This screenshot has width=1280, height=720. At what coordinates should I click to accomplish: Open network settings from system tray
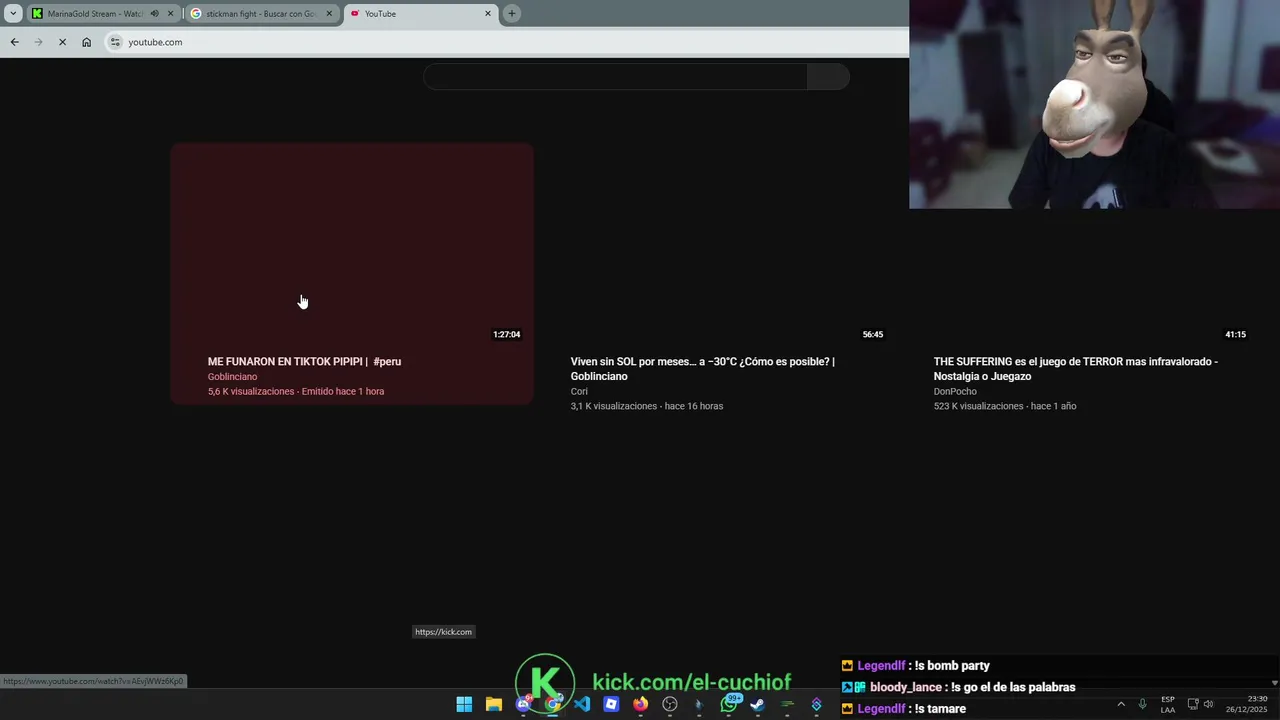tap(1193, 704)
